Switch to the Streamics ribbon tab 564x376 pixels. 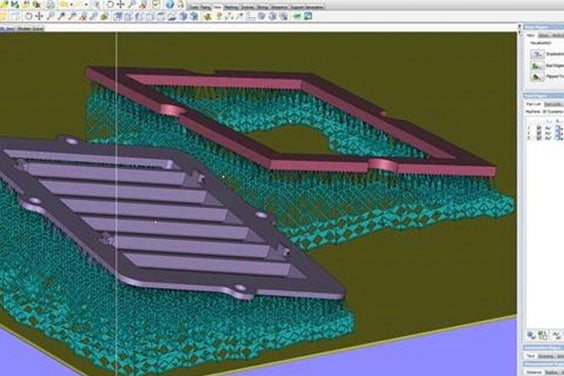279,7
